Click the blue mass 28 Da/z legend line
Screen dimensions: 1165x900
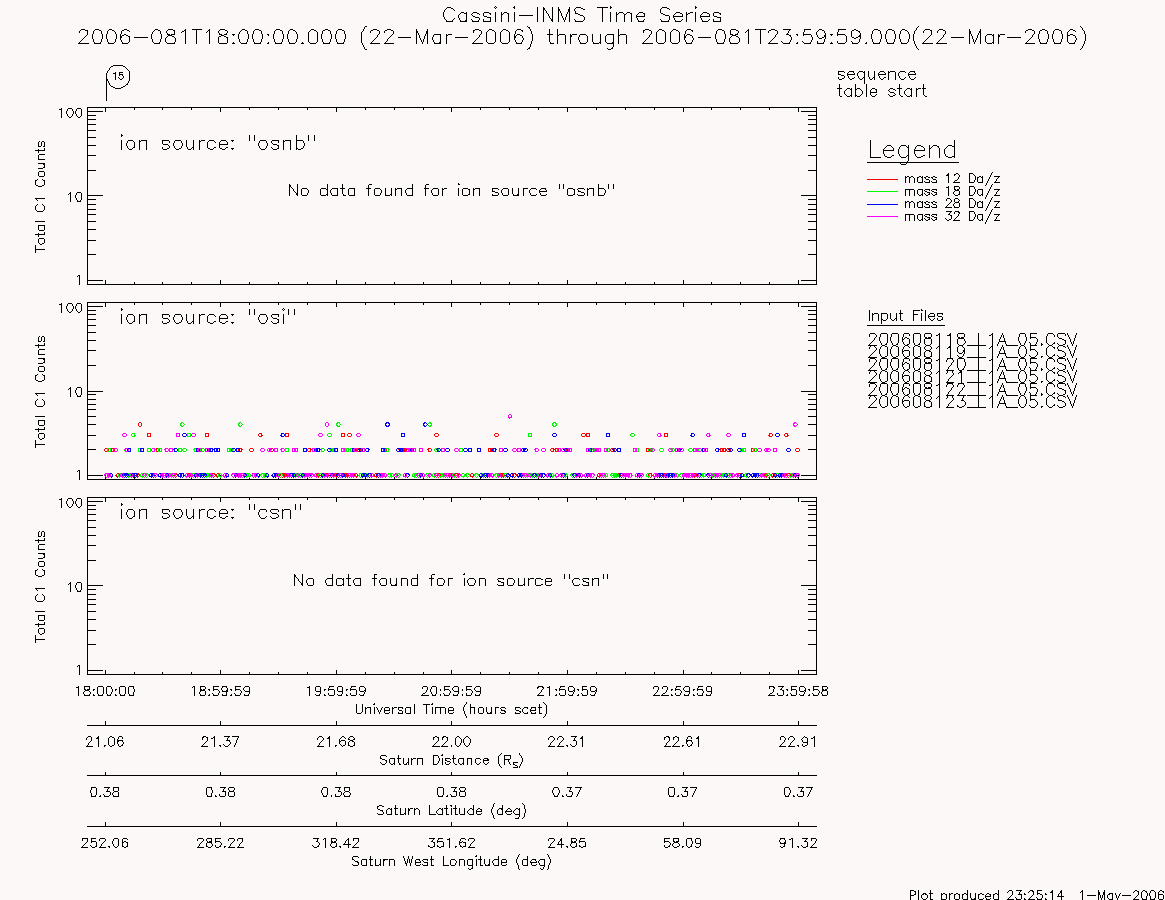pyautogui.click(x=883, y=204)
